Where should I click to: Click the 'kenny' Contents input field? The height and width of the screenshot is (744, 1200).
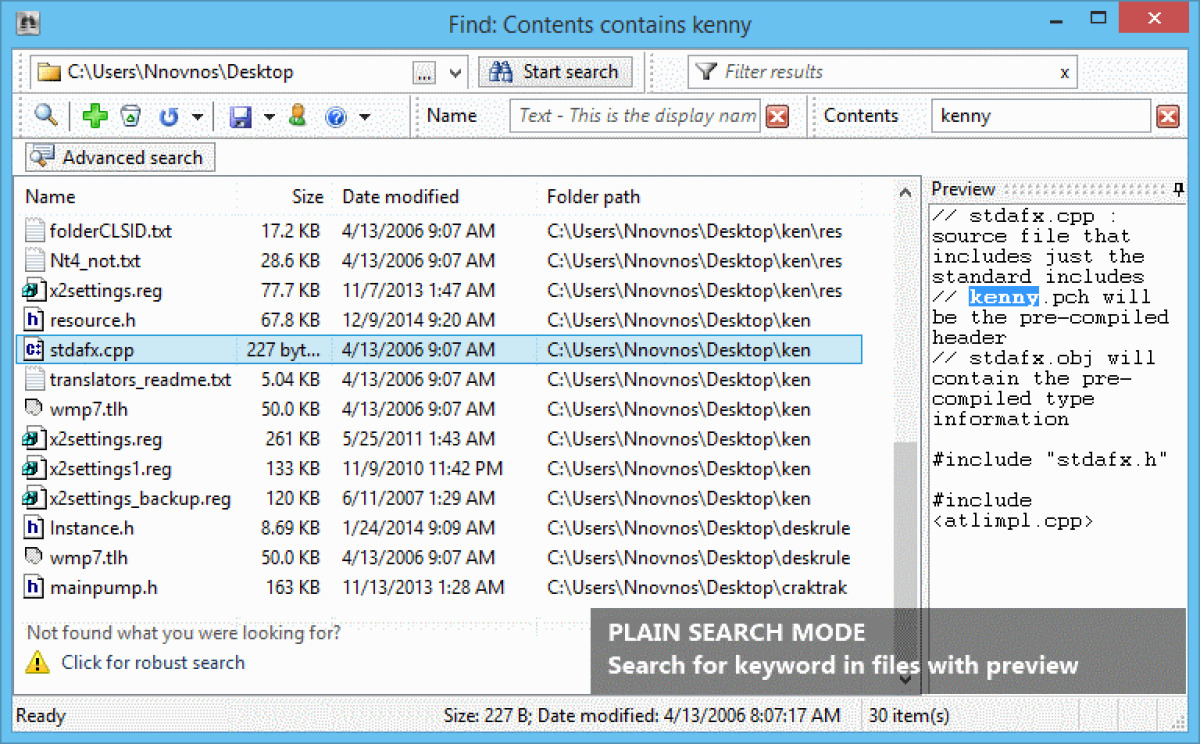pos(1040,116)
